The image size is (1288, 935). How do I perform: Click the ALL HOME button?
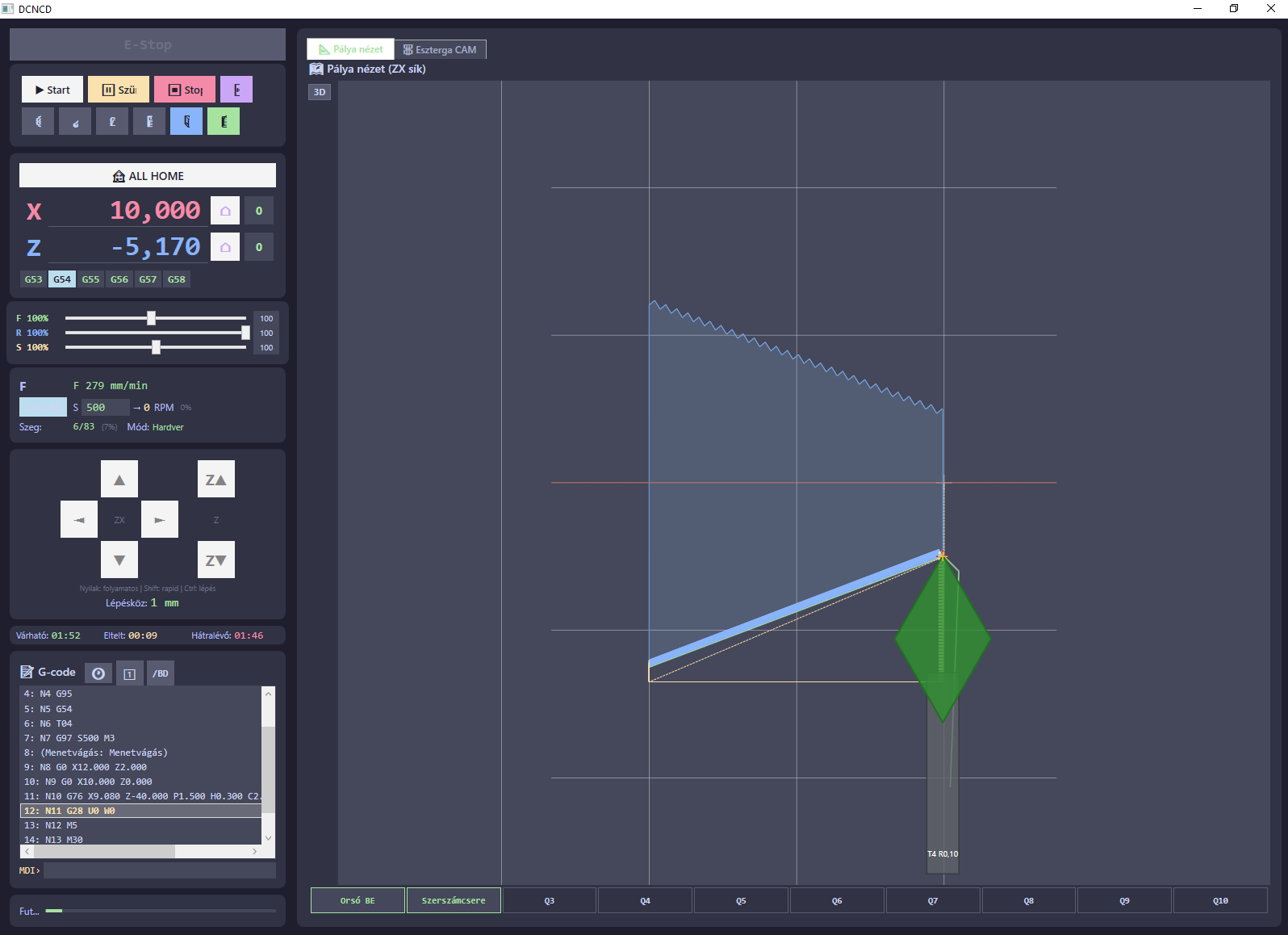(148, 176)
